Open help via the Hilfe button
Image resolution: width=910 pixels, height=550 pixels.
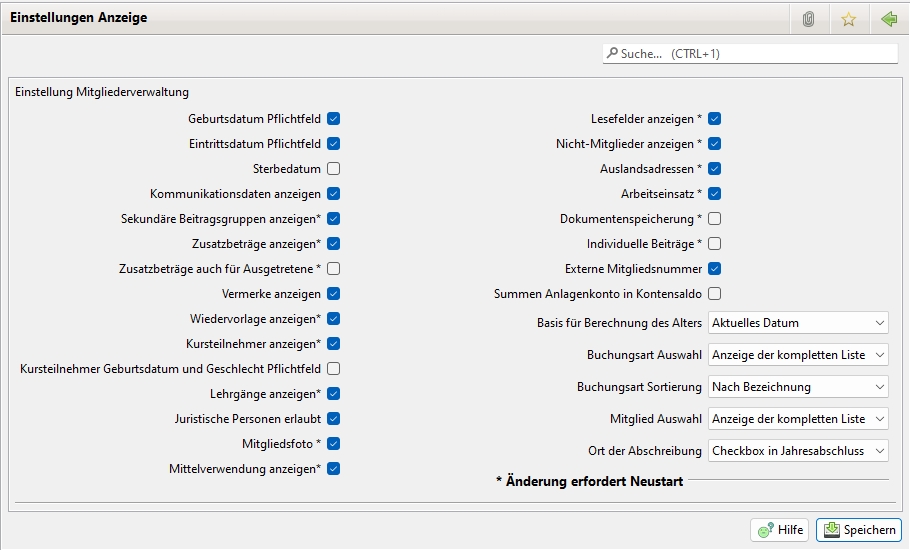779,530
